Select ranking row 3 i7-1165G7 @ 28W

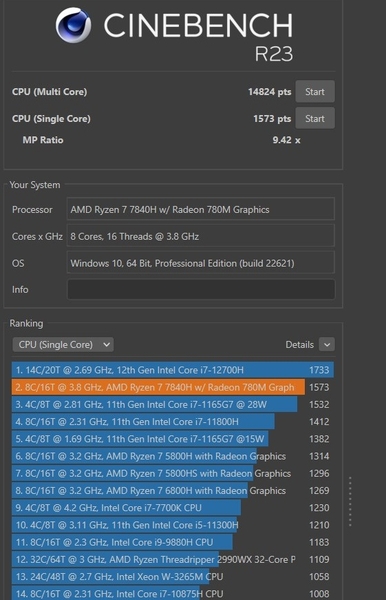pos(173,404)
